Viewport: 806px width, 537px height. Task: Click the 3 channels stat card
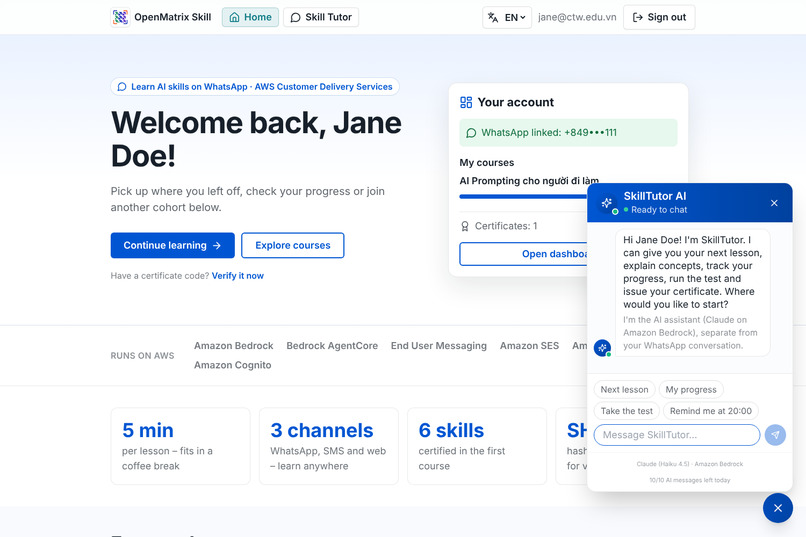click(328, 446)
